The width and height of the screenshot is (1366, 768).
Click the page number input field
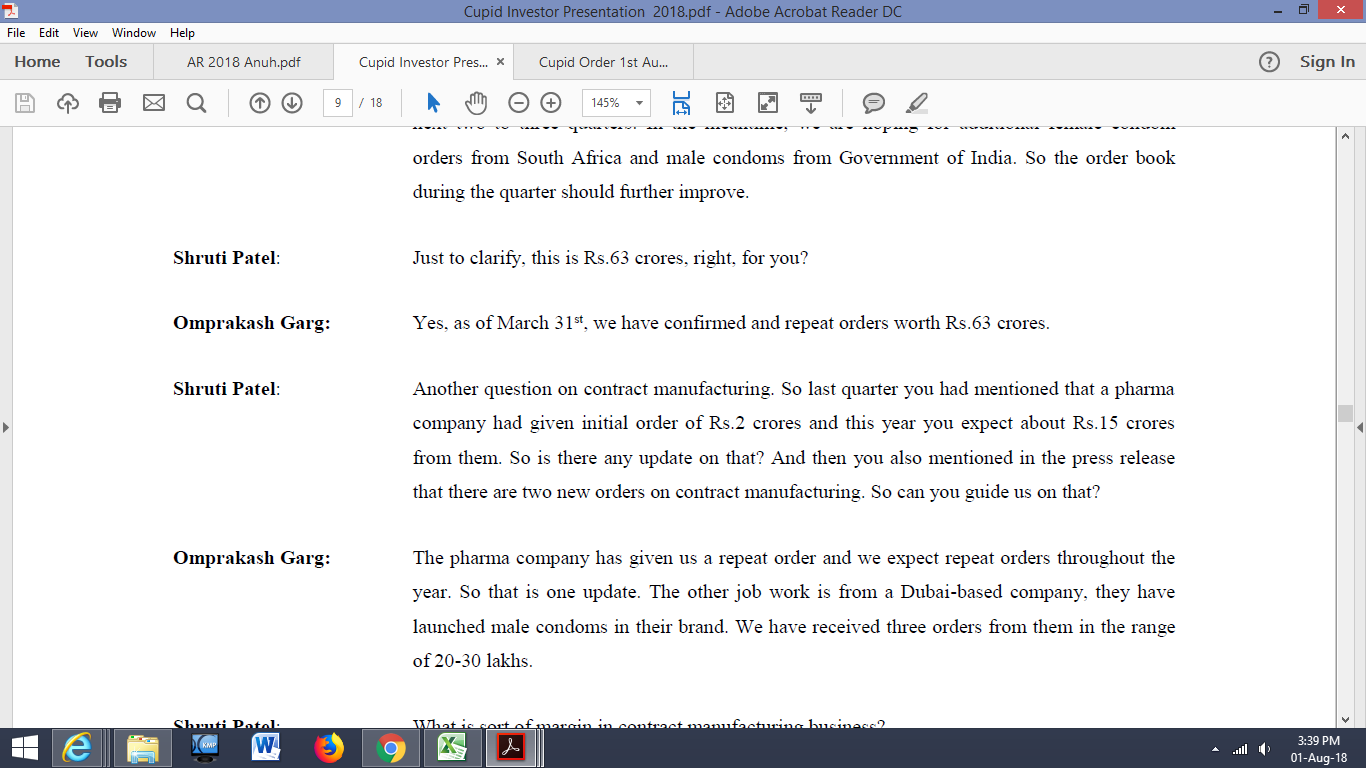[338, 103]
